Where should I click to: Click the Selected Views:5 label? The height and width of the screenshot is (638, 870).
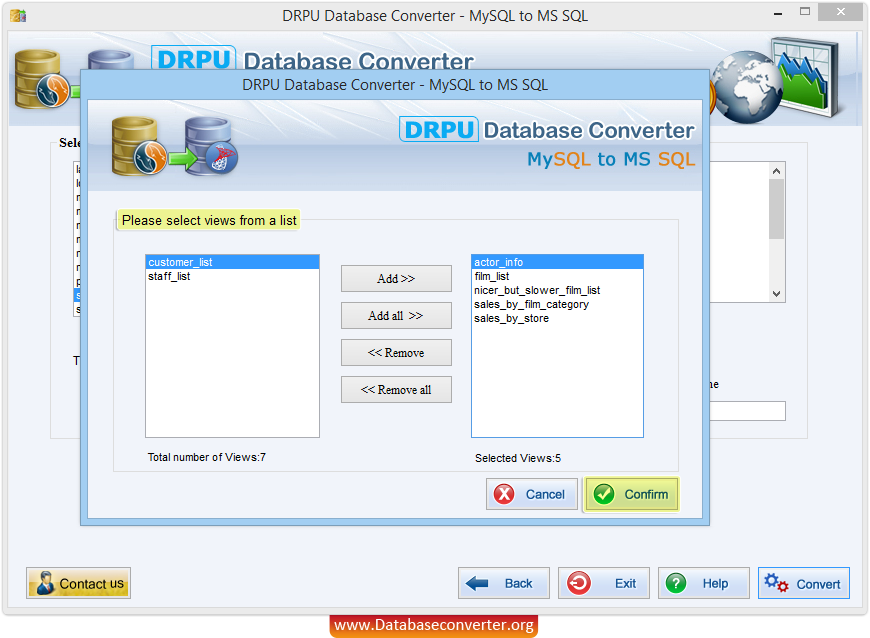[x=518, y=458]
